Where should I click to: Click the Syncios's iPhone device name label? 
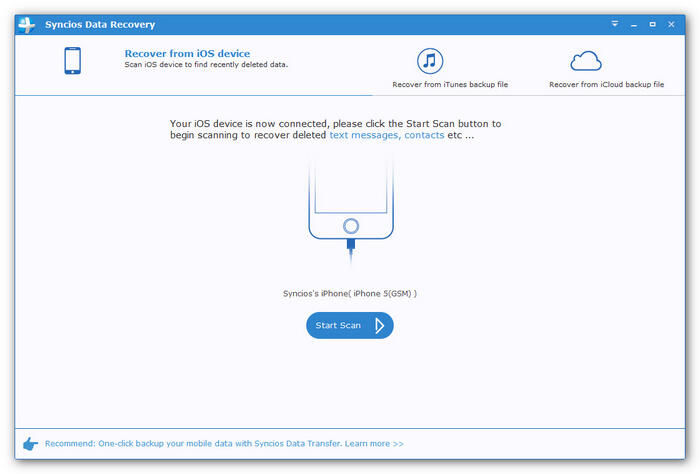tap(349, 294)
